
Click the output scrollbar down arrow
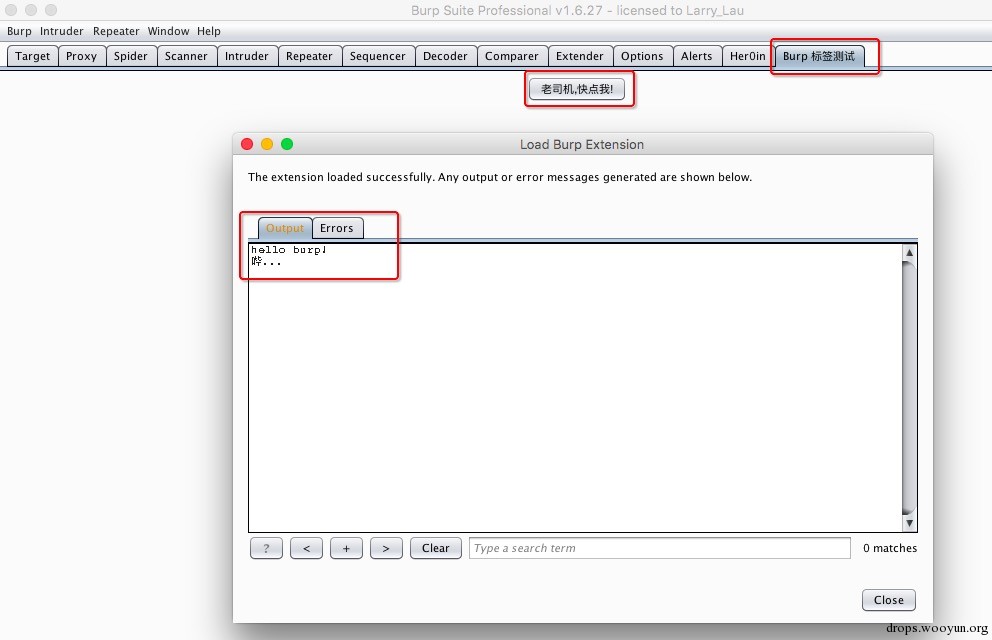(x=909, y=523)
